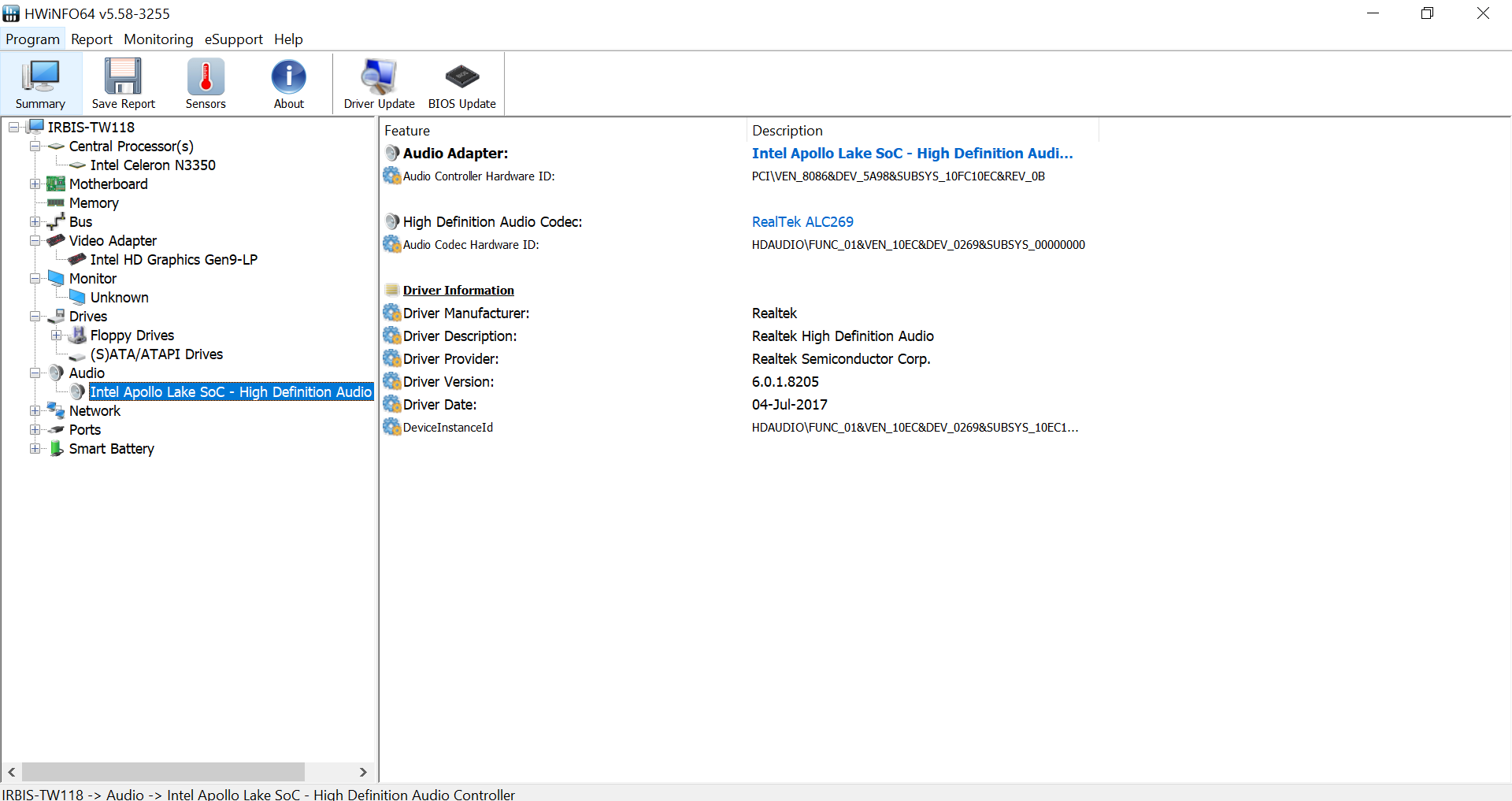Click the IRBIS-TW118 computer icon
The height and width of the screenshot is (801, 1512).
point(35,127)
